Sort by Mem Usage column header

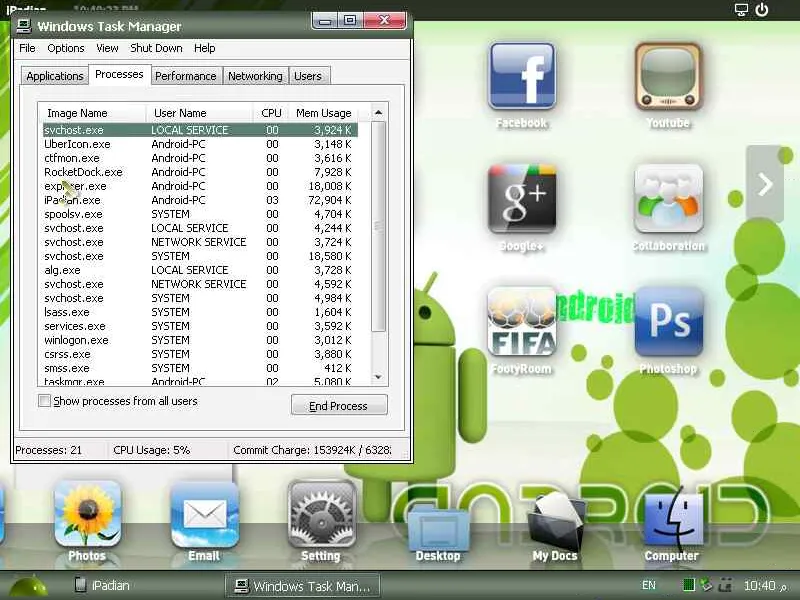pos(323,113)
